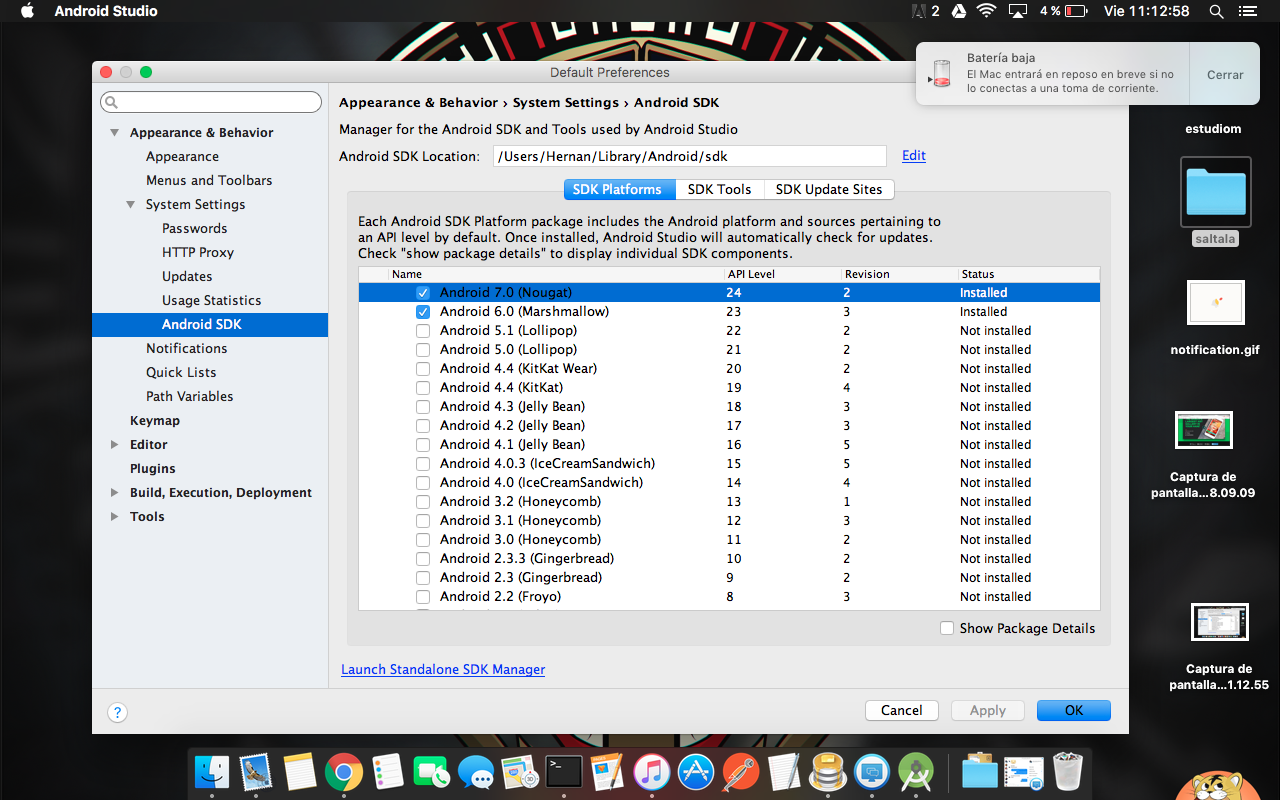Open Reminders from the dock

pos(387,771)
